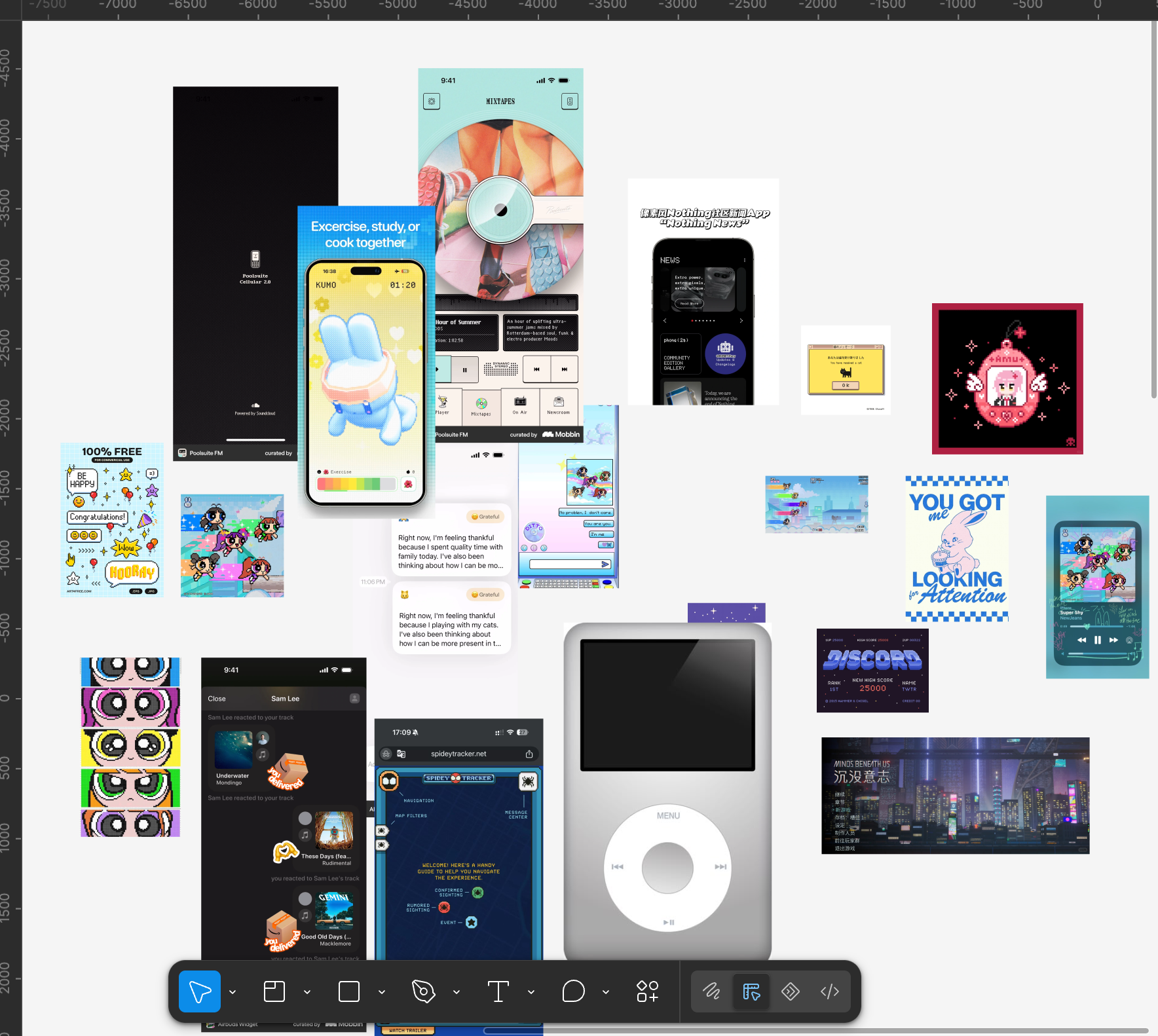Select the Text tool
This screenshot has width=1158, height=1036.
(498, 991)
